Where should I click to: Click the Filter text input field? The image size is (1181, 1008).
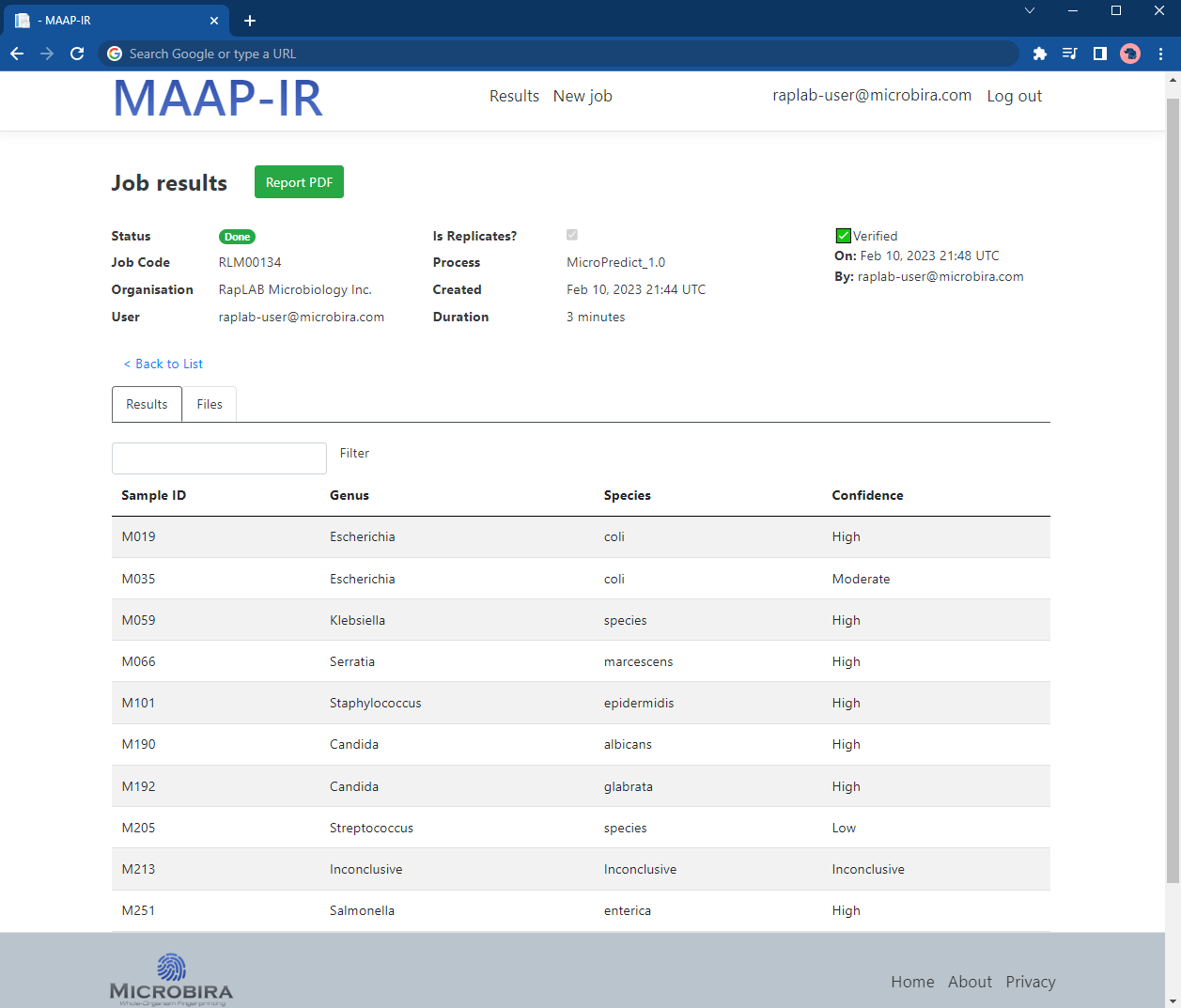click(219, 458)
